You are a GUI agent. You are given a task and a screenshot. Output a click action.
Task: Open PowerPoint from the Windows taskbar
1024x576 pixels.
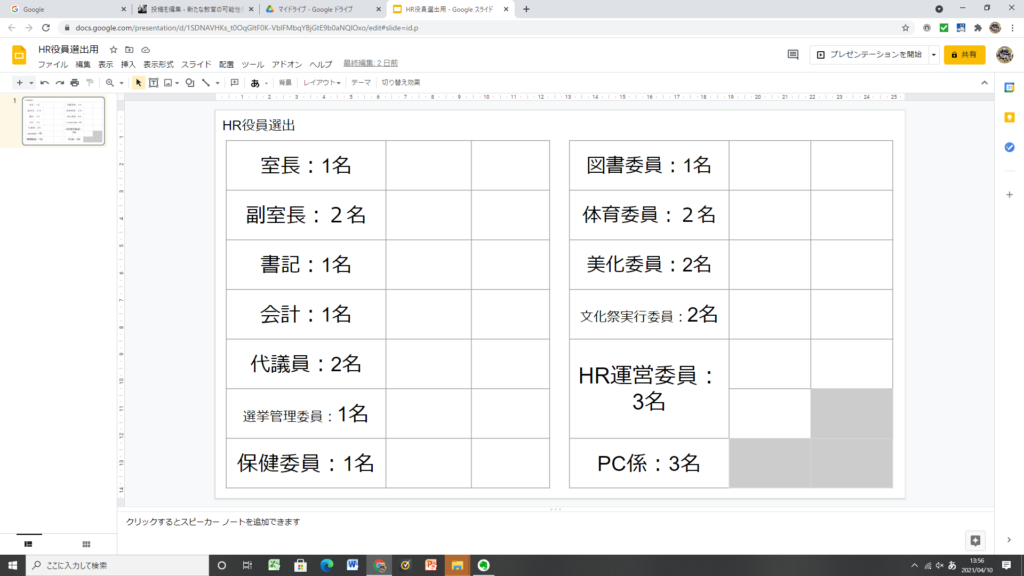(x=432, y=565)
